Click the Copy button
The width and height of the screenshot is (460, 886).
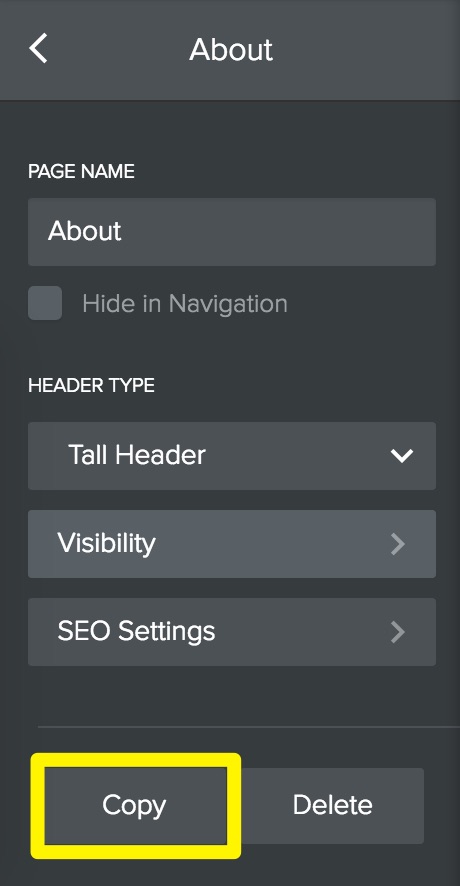tap(136, 805)
